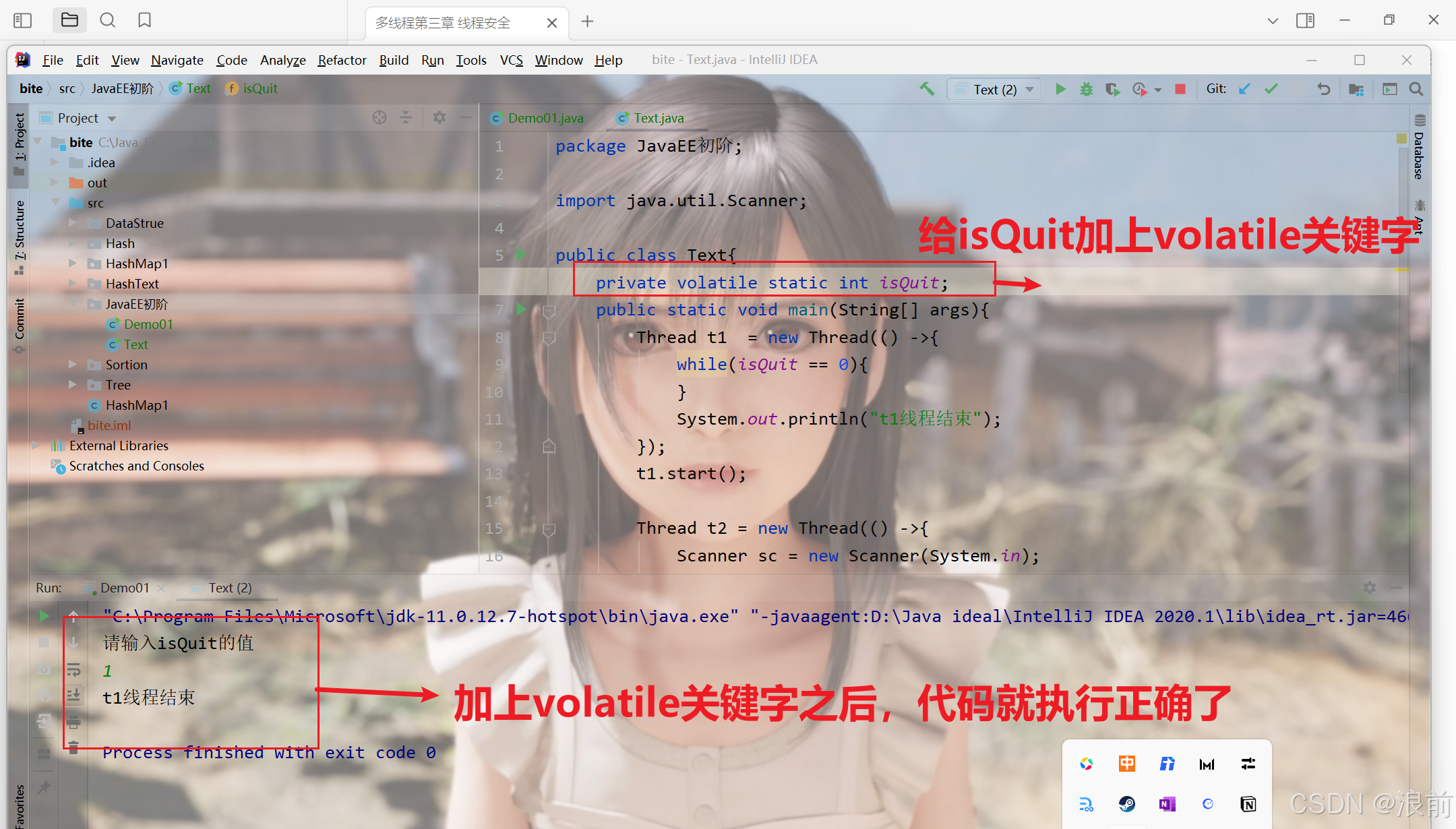Open Search Everywhere with the magnifier icon
Screen dimensions: 1456x829
click(1416, 88)
